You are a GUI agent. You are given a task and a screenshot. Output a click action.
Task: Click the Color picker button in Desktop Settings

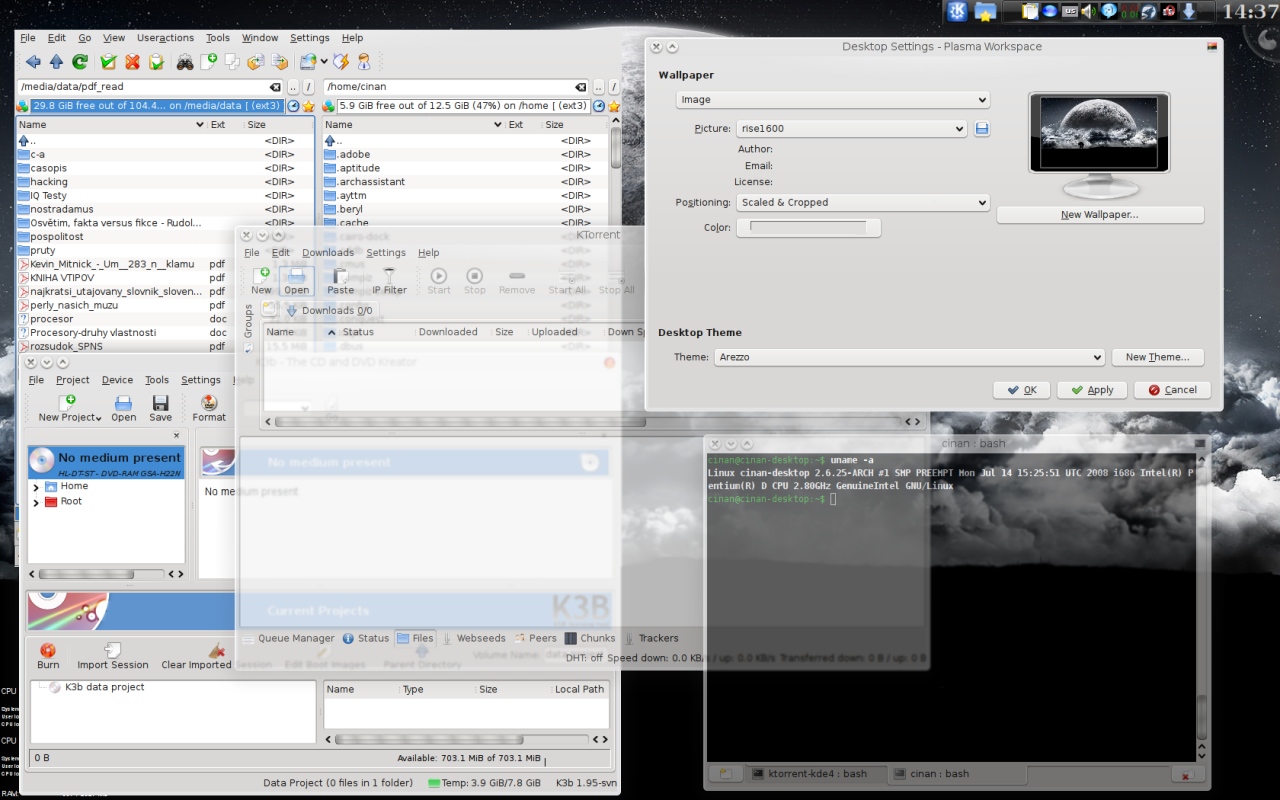(808, 228)
